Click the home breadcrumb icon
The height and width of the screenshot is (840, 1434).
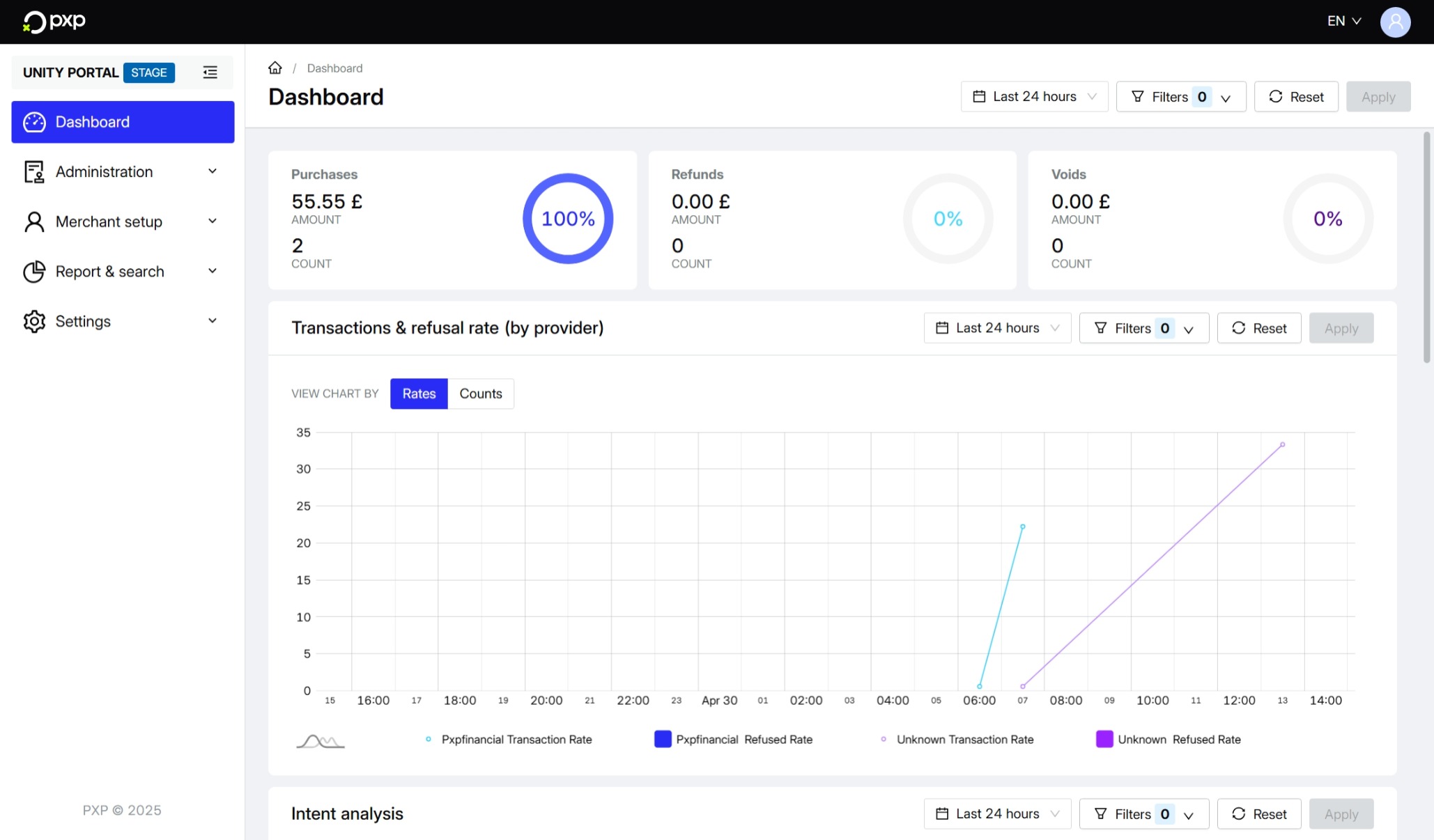pos(275,68)
